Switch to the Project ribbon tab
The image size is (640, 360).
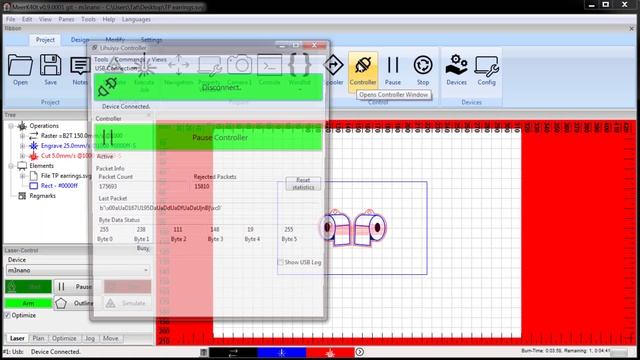tap(45, 40)
